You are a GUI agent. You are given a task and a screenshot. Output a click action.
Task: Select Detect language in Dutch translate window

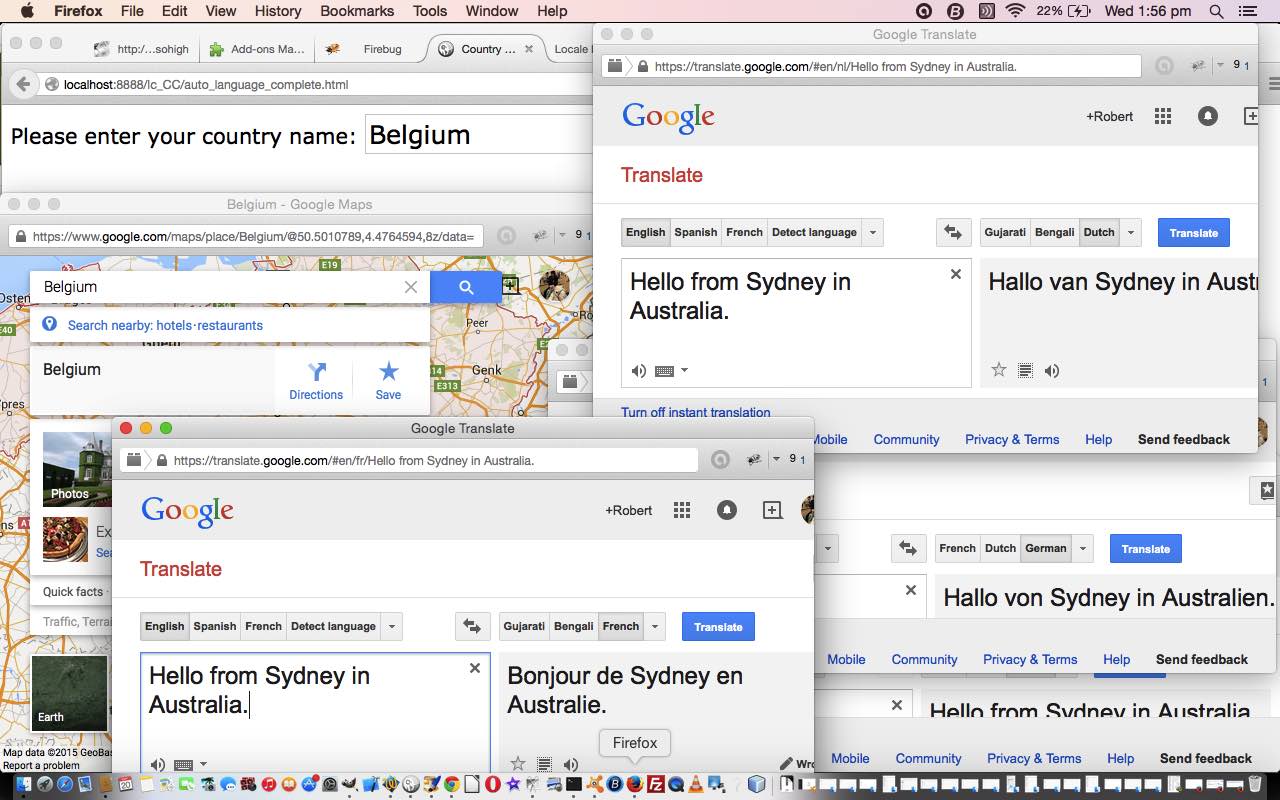[x=814, y=232]
